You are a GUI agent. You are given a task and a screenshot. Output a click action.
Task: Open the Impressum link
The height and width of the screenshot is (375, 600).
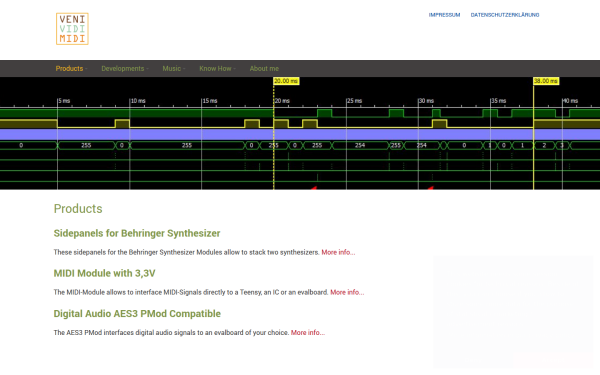point(444,15)
